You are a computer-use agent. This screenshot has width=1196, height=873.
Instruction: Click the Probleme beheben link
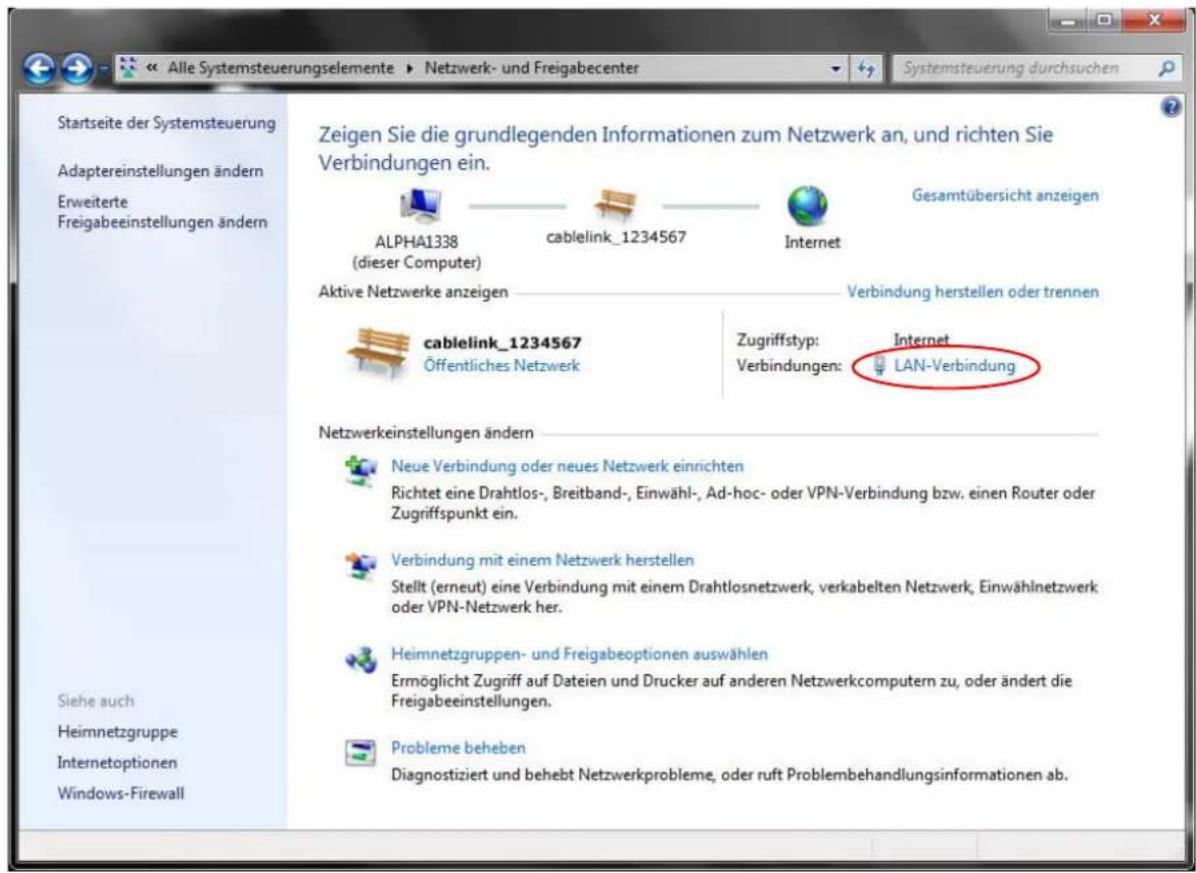pos(458,748)
